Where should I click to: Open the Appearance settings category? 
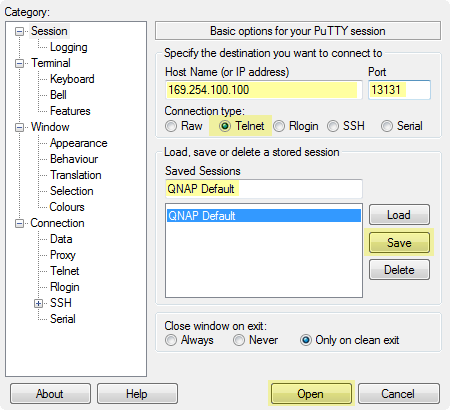[x=79, y=143]
